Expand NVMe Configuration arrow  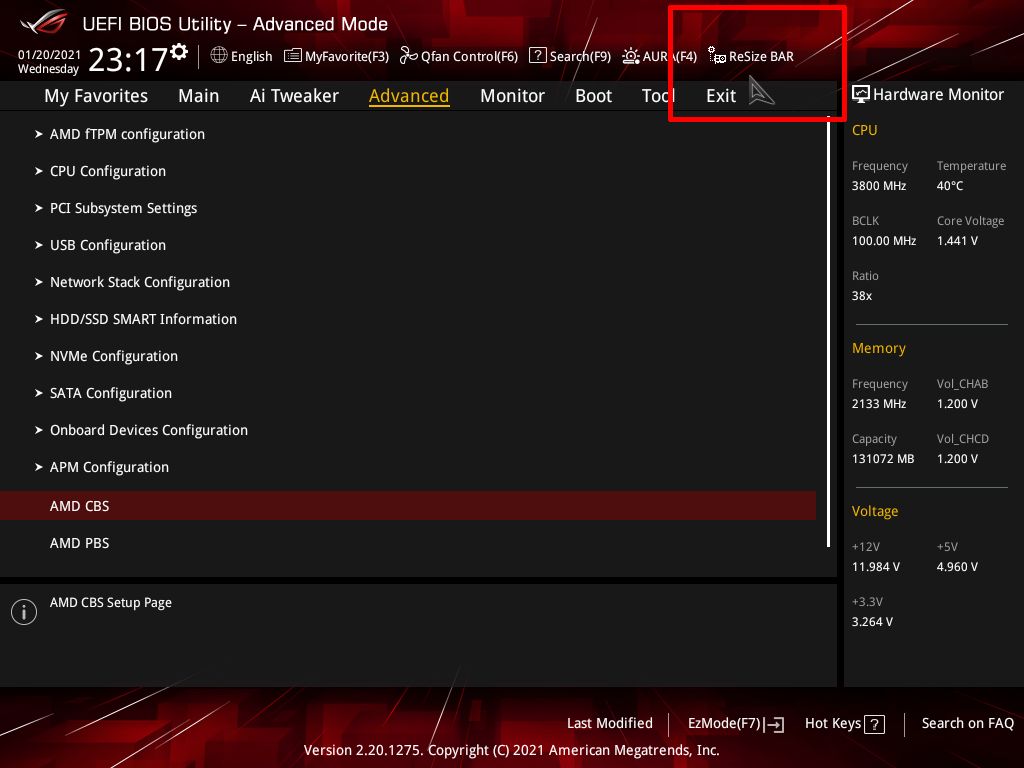click(x=39, y=356)
